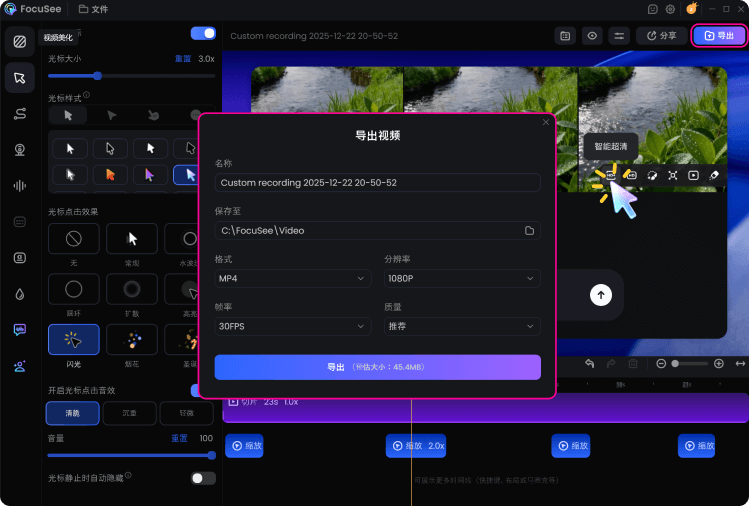This screenshot has width=749, height=506.
Task: Click the eye preview icon in top toolbar
Action: tap(592, 36)
